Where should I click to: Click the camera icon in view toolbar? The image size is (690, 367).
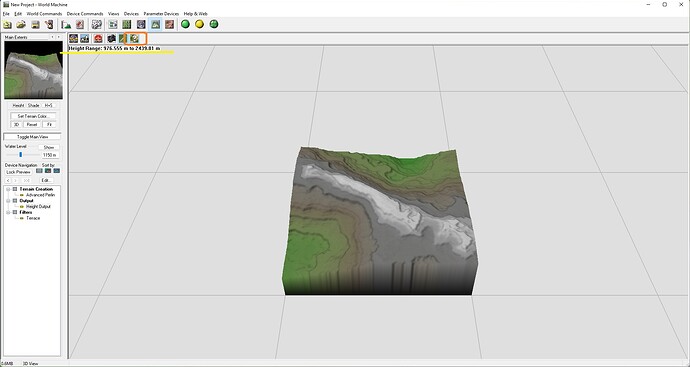pyautogui.click(x=111, y=39)
